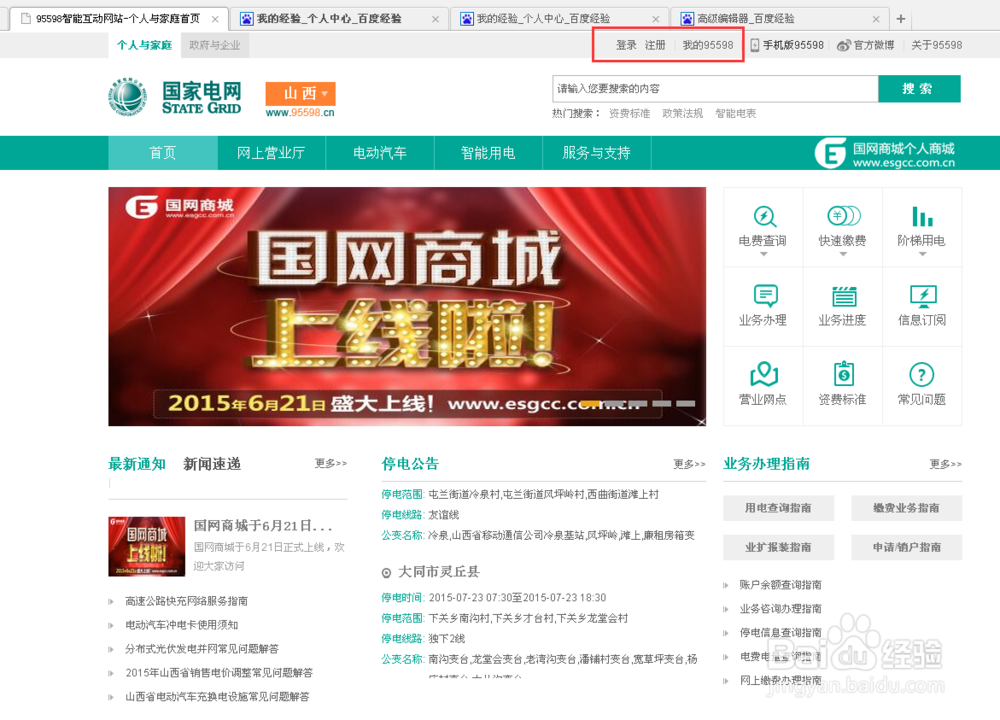Open the 国网商城 news thumbnail image
The image size is (1000, 720).
147,547
